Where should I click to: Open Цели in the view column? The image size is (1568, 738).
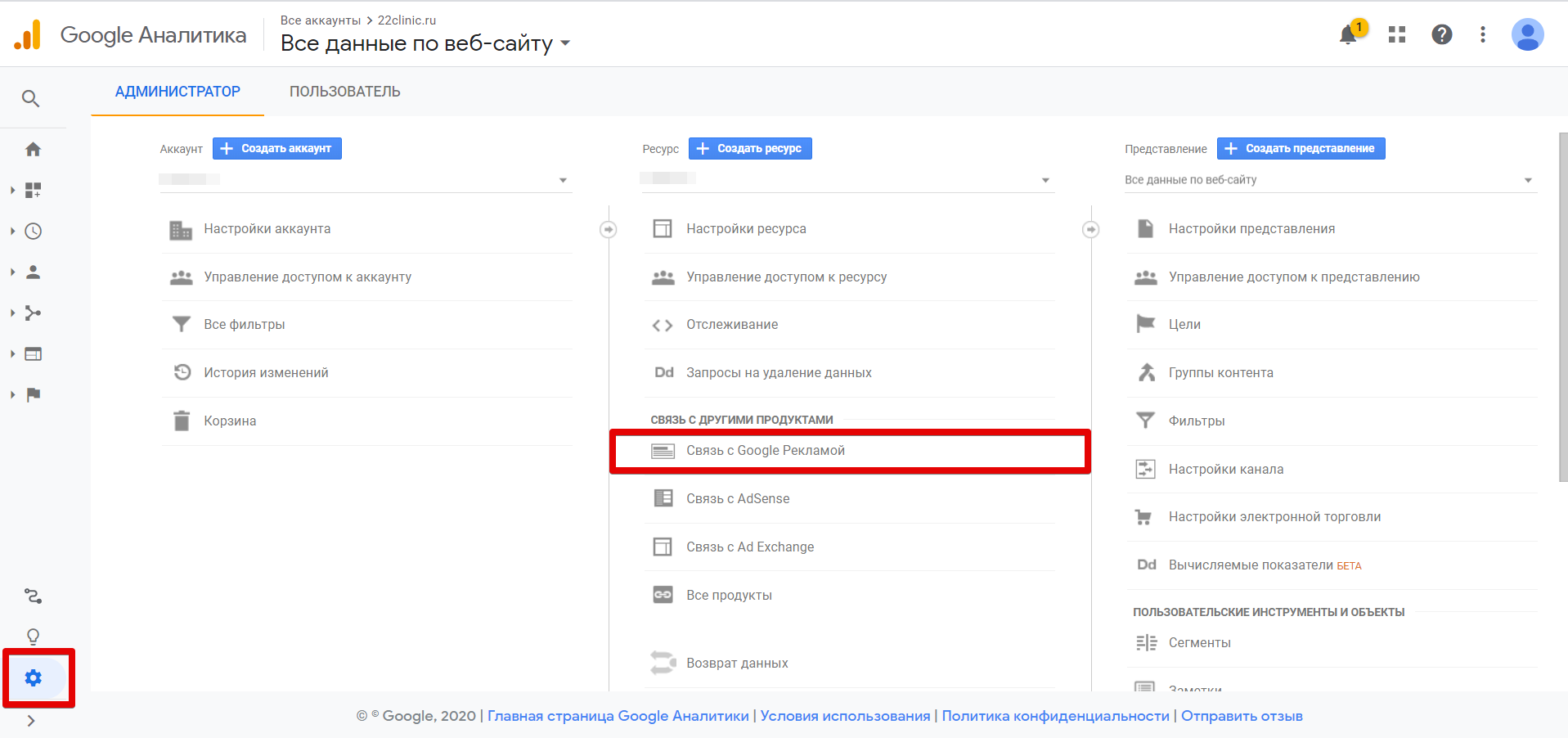(1332, 325)
